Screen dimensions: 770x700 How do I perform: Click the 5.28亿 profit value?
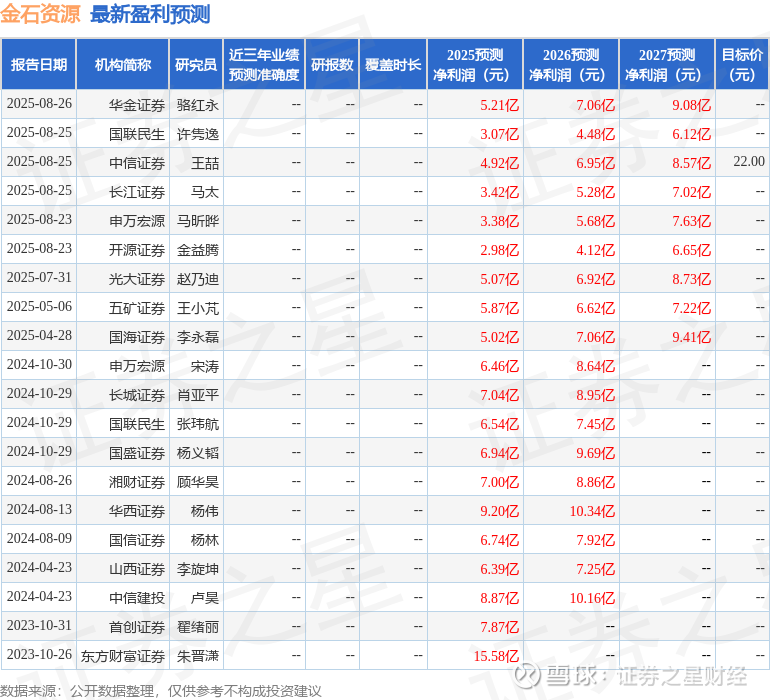tap(596, 192)
